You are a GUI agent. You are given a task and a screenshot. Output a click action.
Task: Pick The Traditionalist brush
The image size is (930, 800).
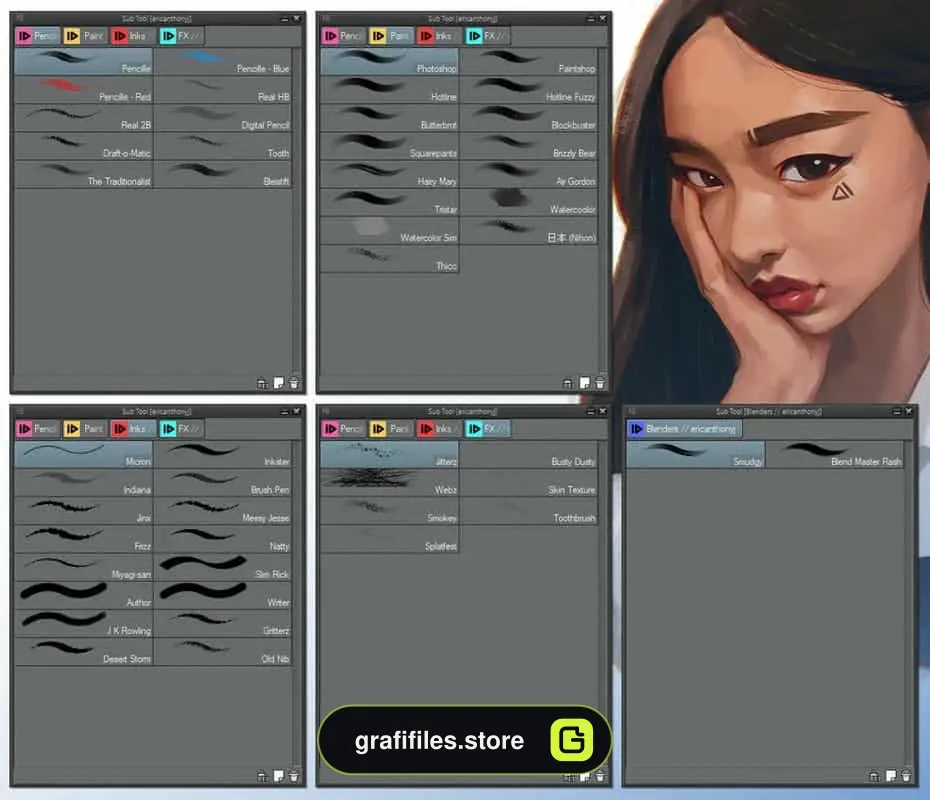[x=84, y=174]
